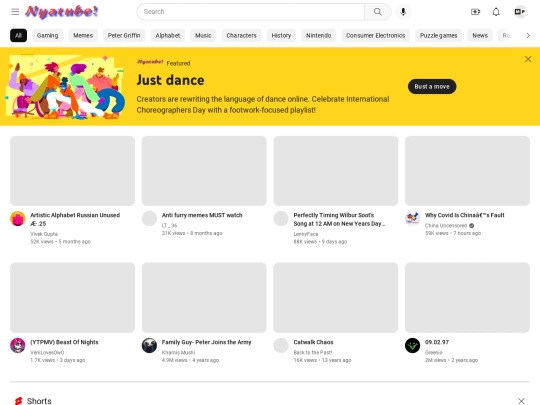Click the magnifier search button
Viewport: 540px width, 405px height.
[x=377, y=12]
